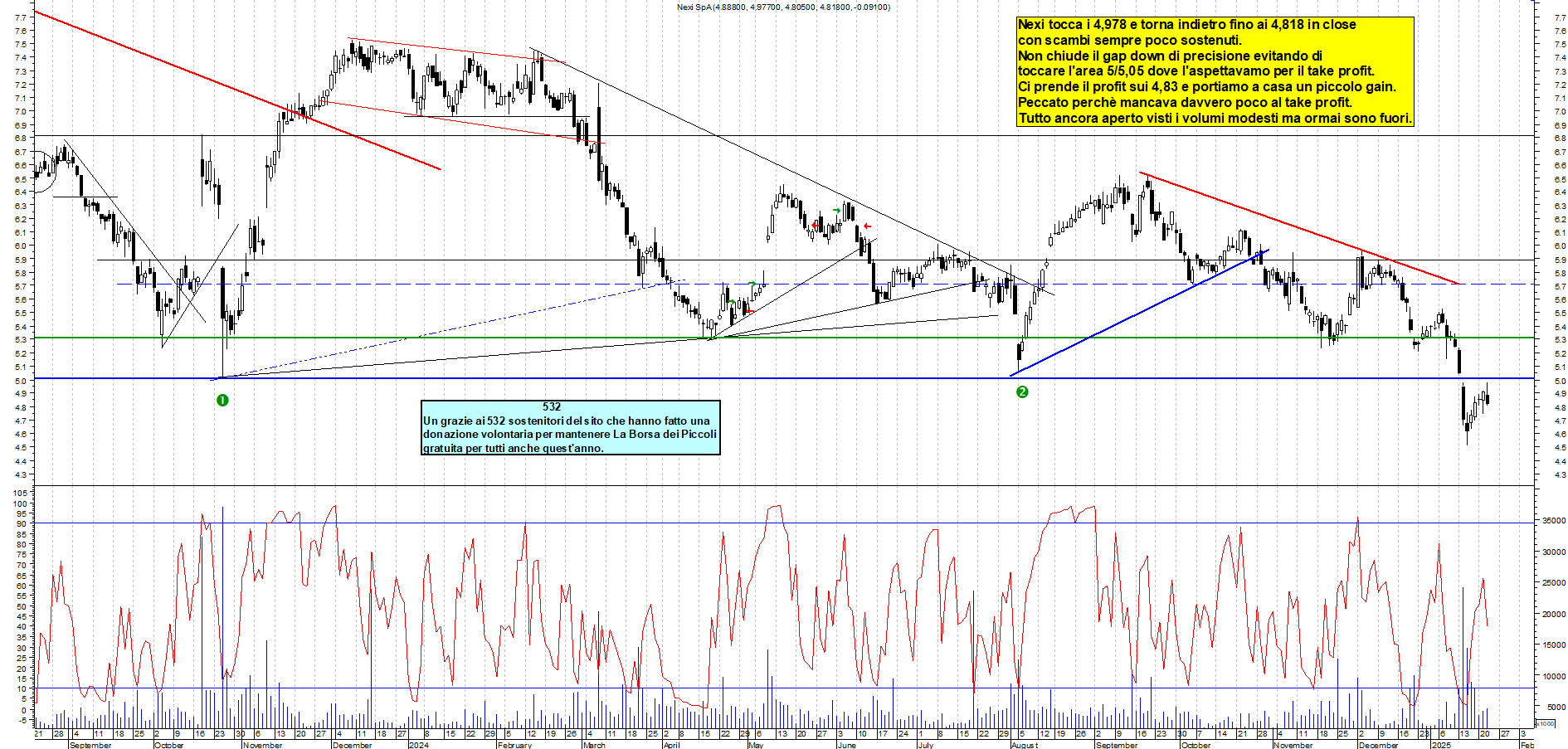Click the line 'gratuita per tutti anche quest'anno.'
Viewport: 1568px width, 749px height.
pos(513,448)
